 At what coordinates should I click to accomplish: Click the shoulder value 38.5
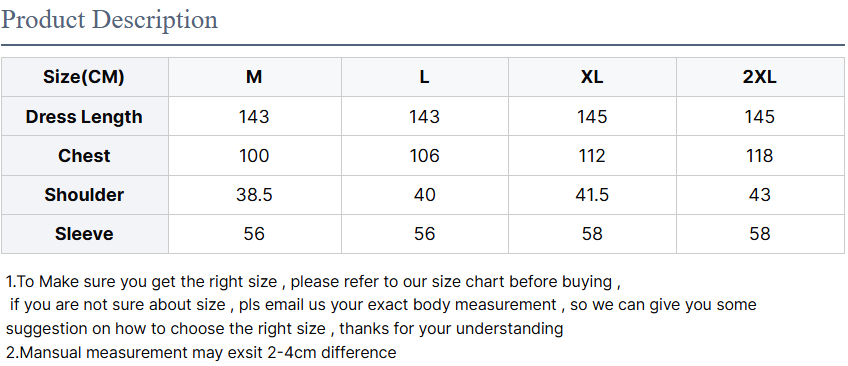[254, 195]
